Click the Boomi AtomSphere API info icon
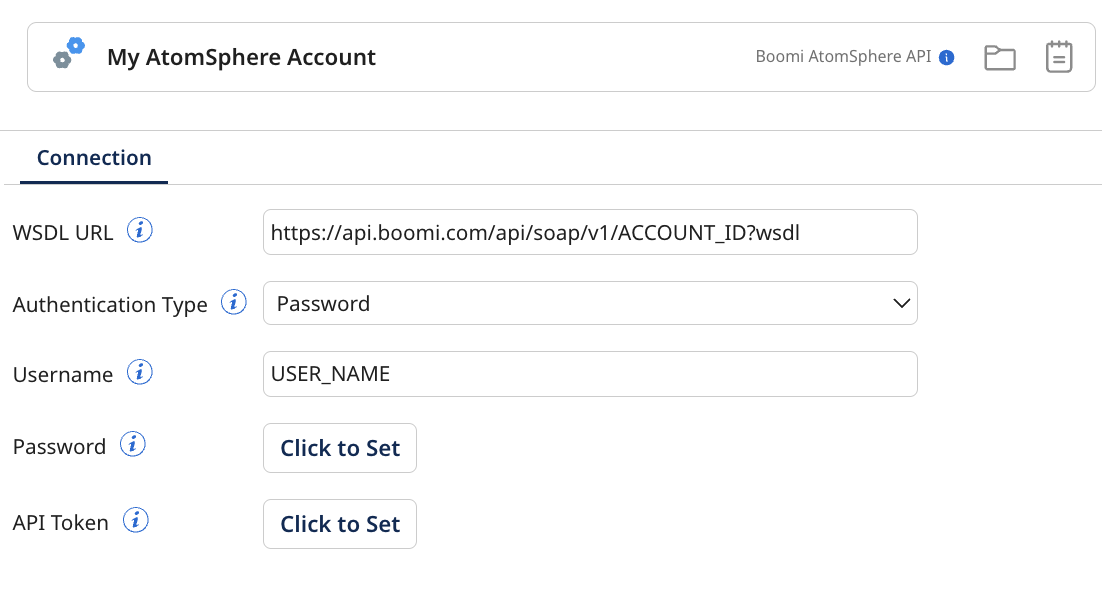The width and height of the screenshot is (1102, 598). pyautogui.click(x=946, y=57)
